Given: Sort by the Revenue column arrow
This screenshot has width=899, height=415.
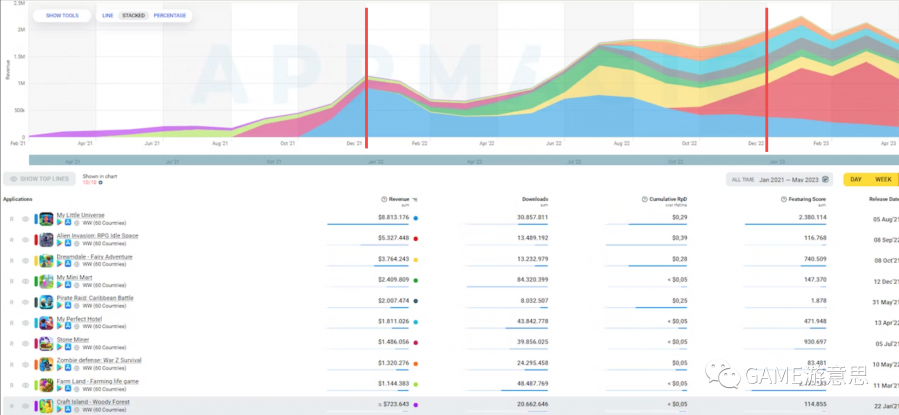Looking at the screenshot, I should pyautogui.click(x=416, y=199).
